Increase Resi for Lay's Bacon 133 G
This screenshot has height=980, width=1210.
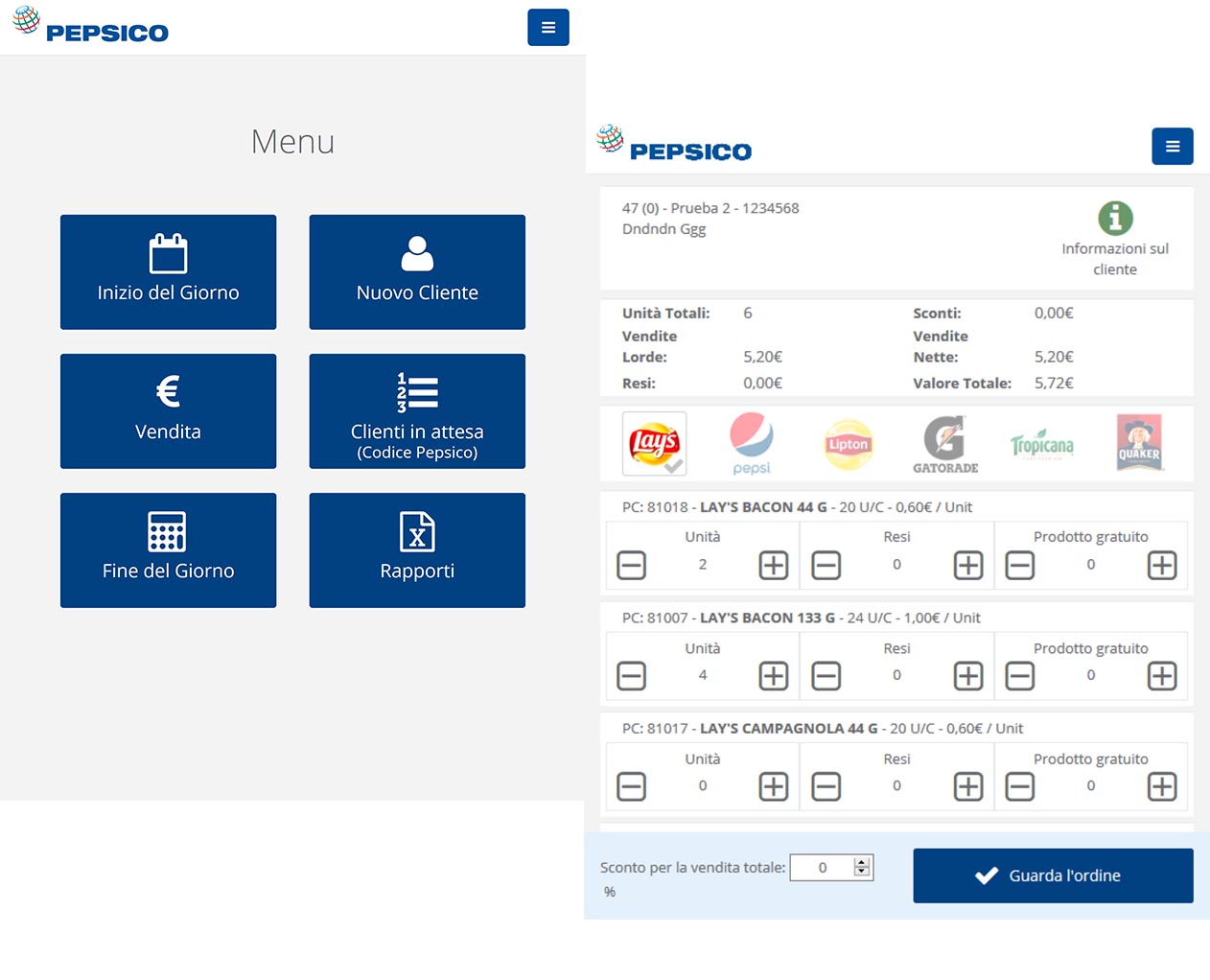pos(968,676)
